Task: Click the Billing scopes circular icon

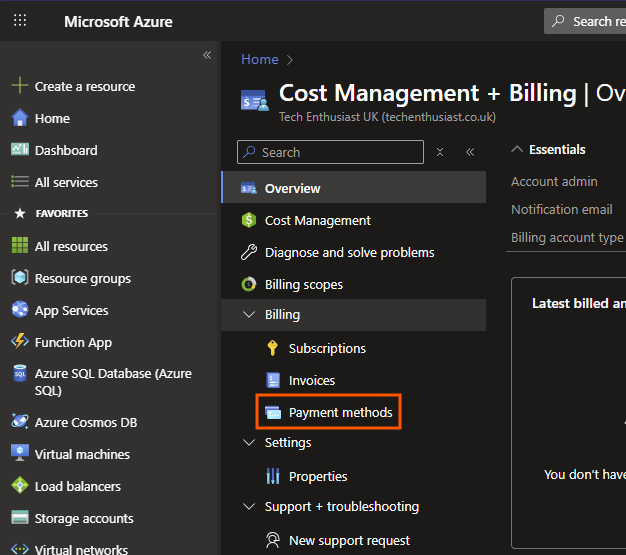Action: click(x=249, y=284)
